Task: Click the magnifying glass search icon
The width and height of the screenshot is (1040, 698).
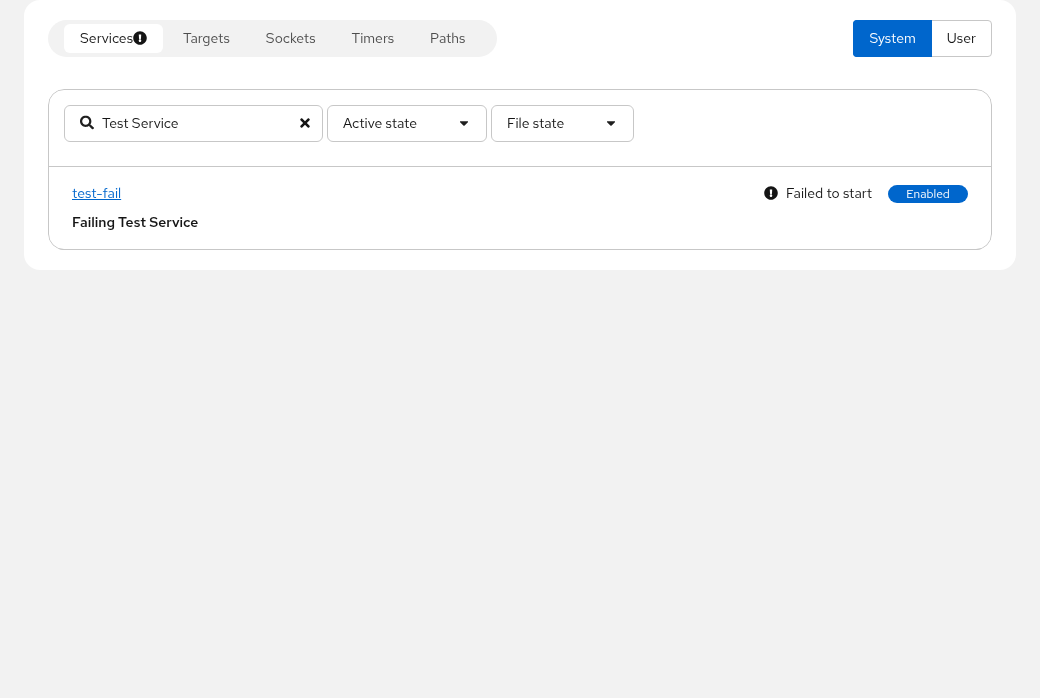Action: click(87, 123)
